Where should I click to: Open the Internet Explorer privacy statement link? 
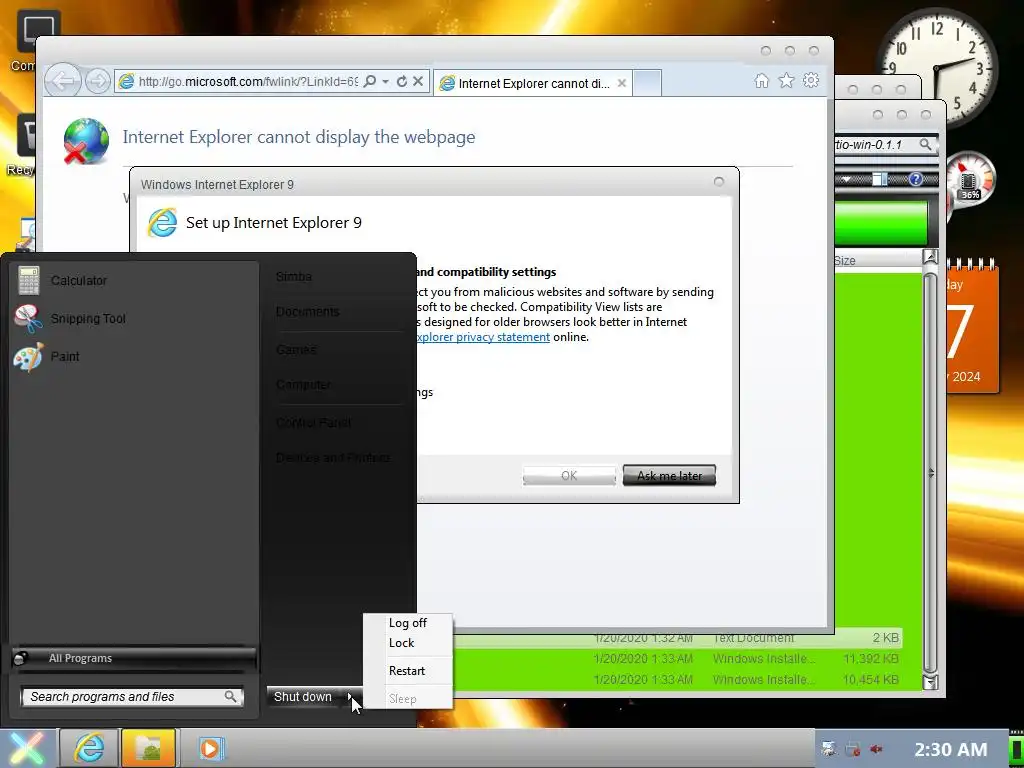click(x=483, y=337)
